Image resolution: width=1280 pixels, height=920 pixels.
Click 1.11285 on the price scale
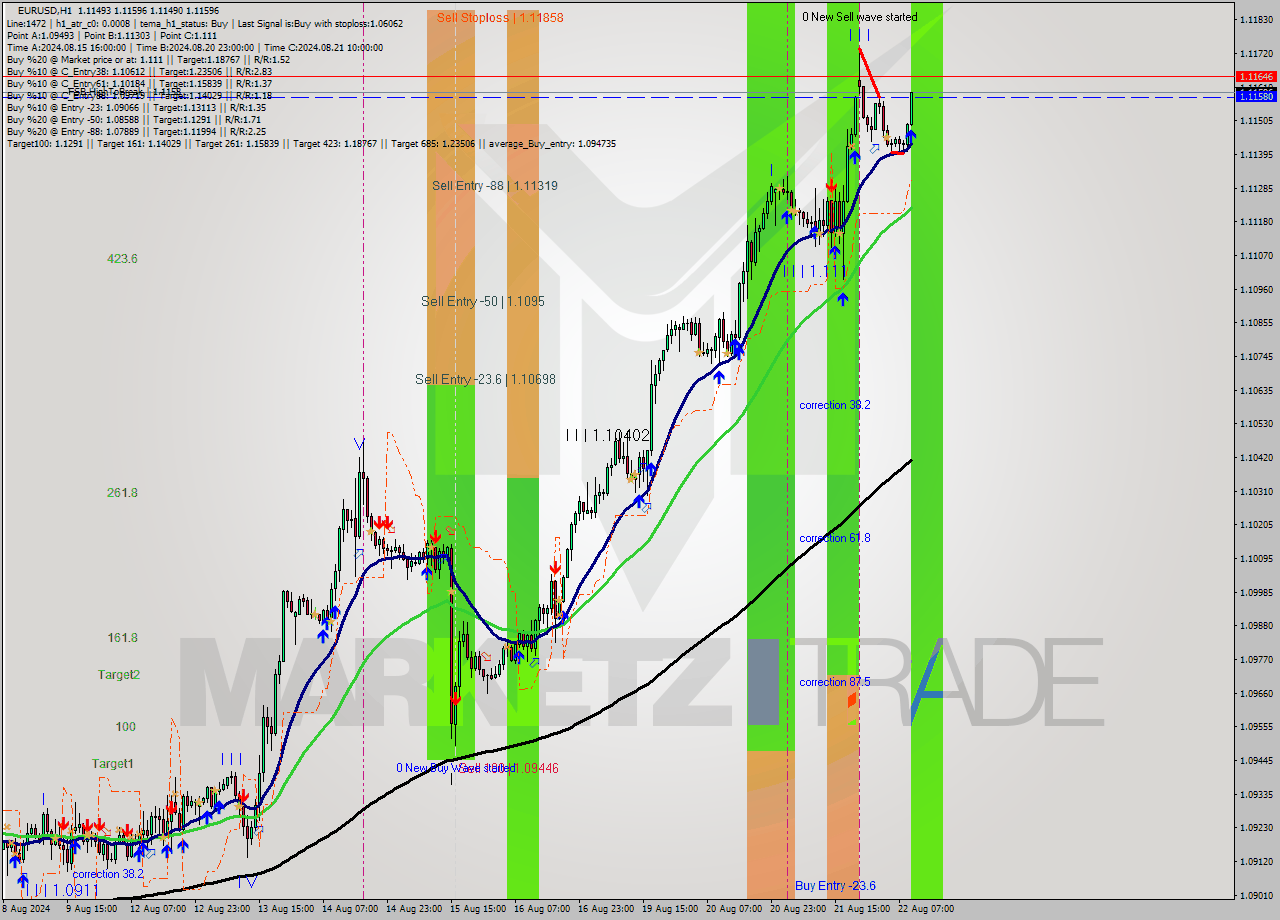point(1256,188)
